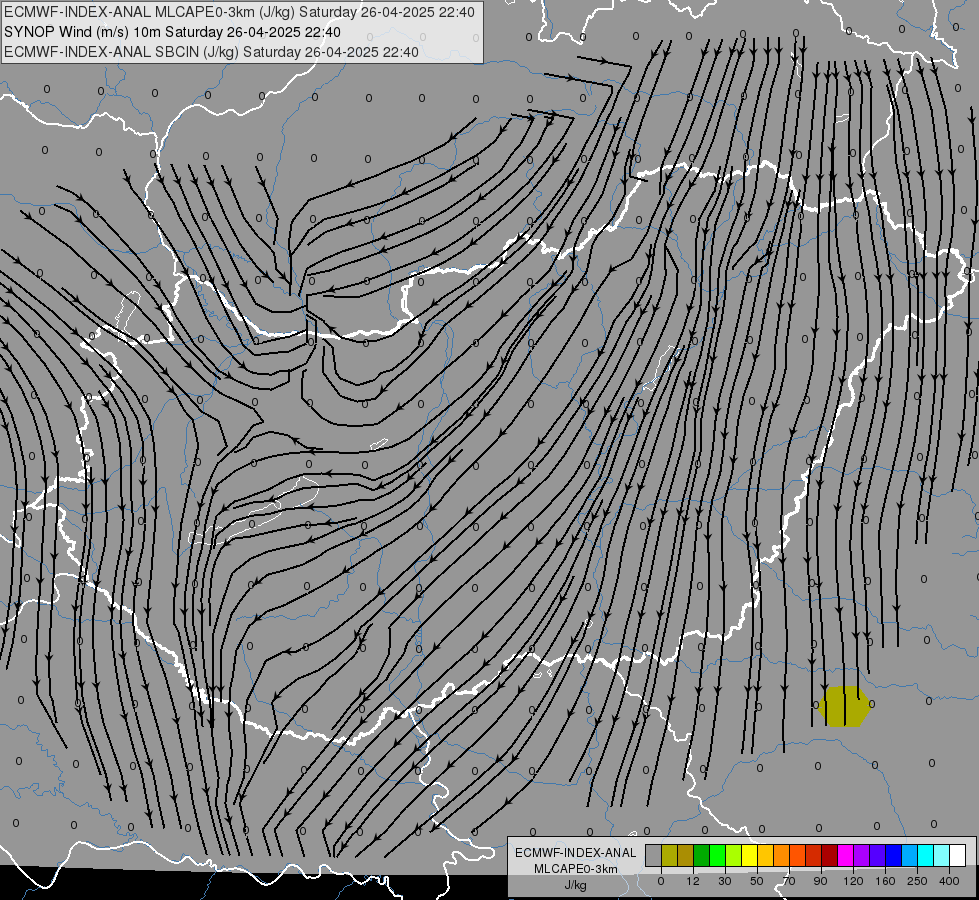This screenshot has height=900, width=979.
Task: Click the J/kg unit label in legend
Action: point(575,885)
